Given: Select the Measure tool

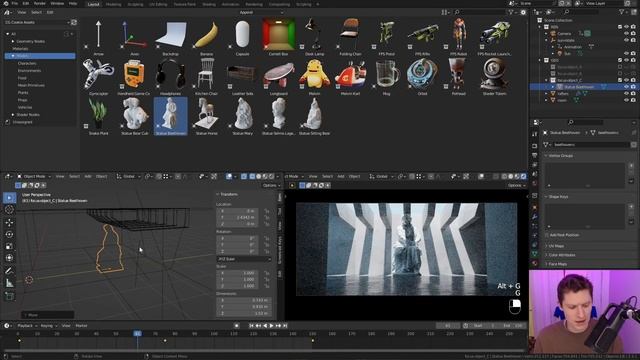Looking at the screenshot, I should [9, 283].
